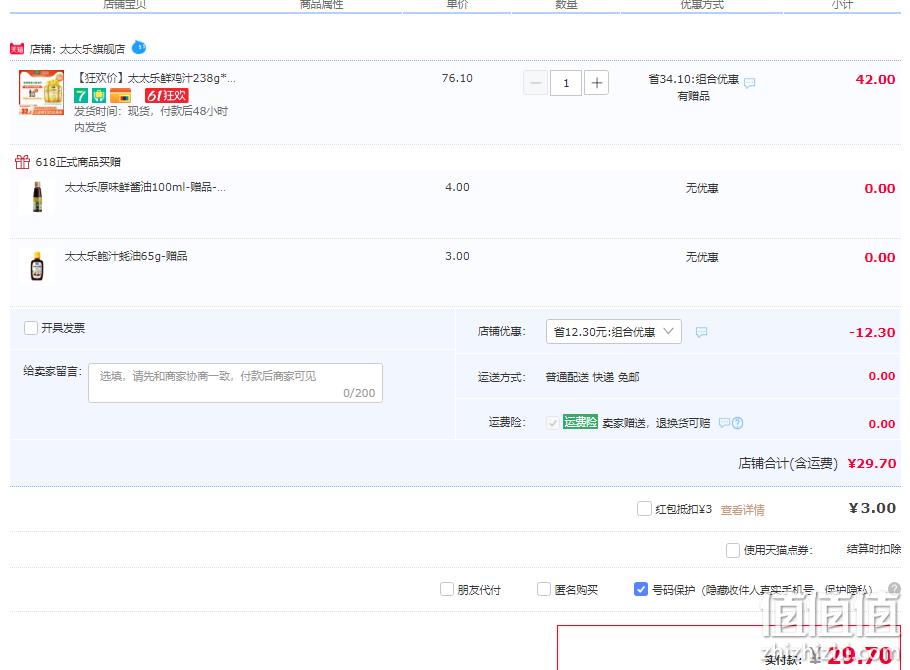Open product link 【狂欢价】太太乐鲜鸡汁238g
910x670 pixels.
tap(156, 78)
